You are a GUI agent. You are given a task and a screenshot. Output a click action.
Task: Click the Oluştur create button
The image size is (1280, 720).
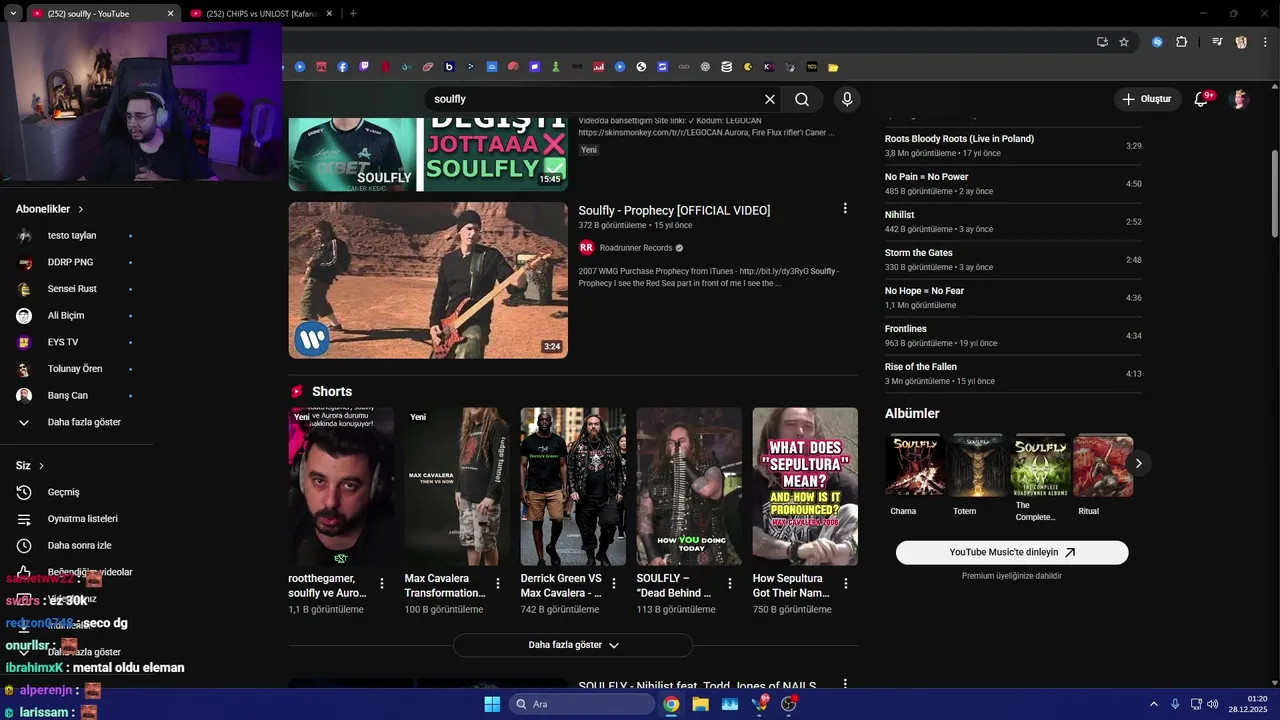pos(1147,99)
